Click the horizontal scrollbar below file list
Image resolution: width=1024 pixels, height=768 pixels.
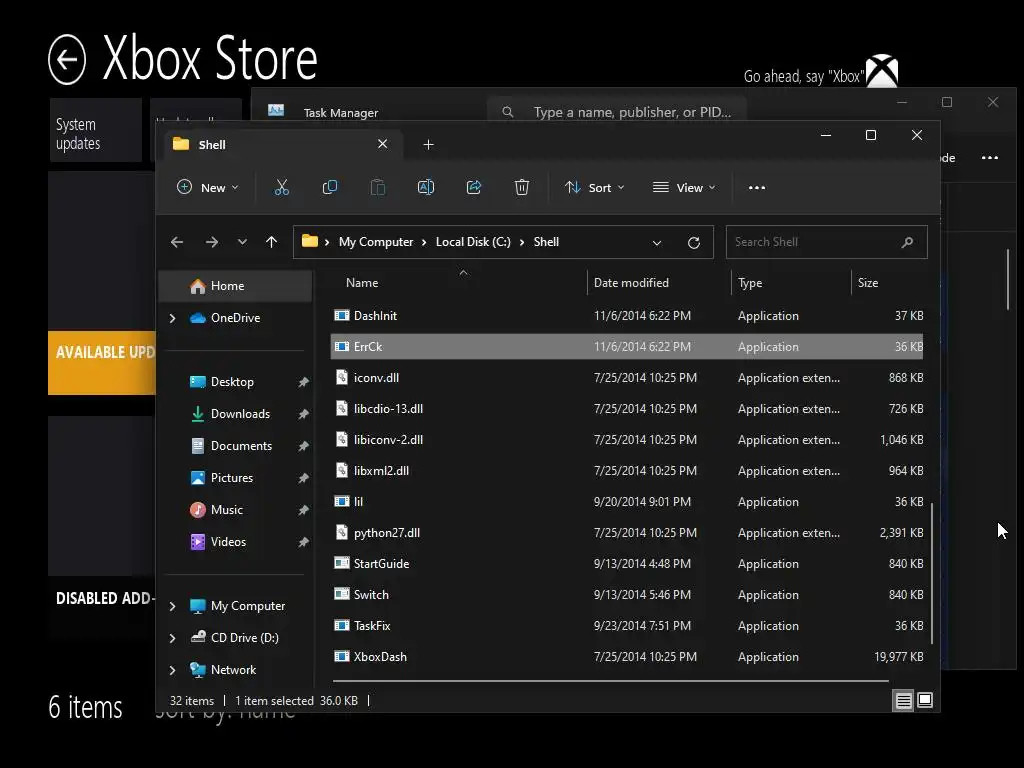(611, 681)
